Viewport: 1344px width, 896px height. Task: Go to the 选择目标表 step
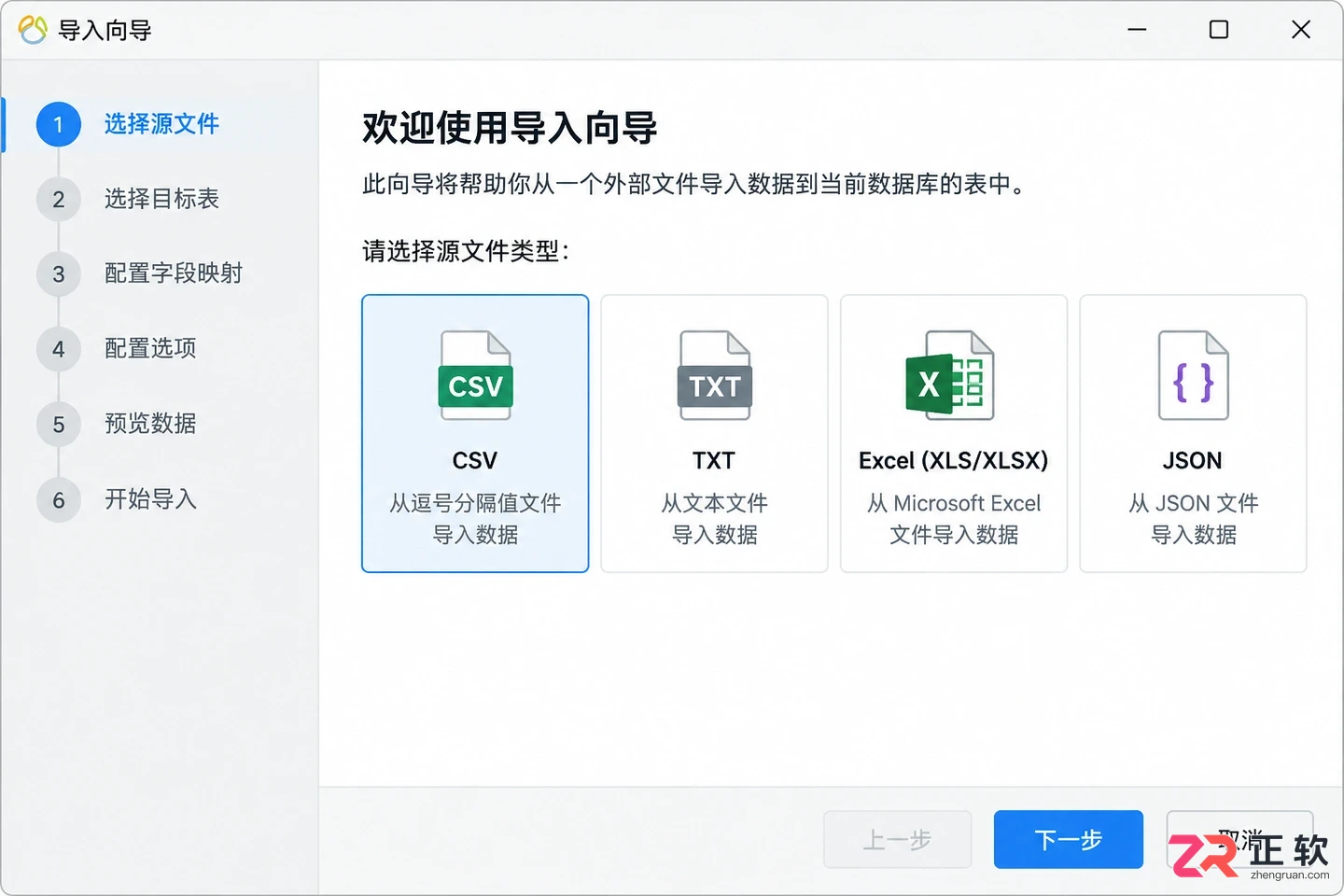click(x=161, y=199)
